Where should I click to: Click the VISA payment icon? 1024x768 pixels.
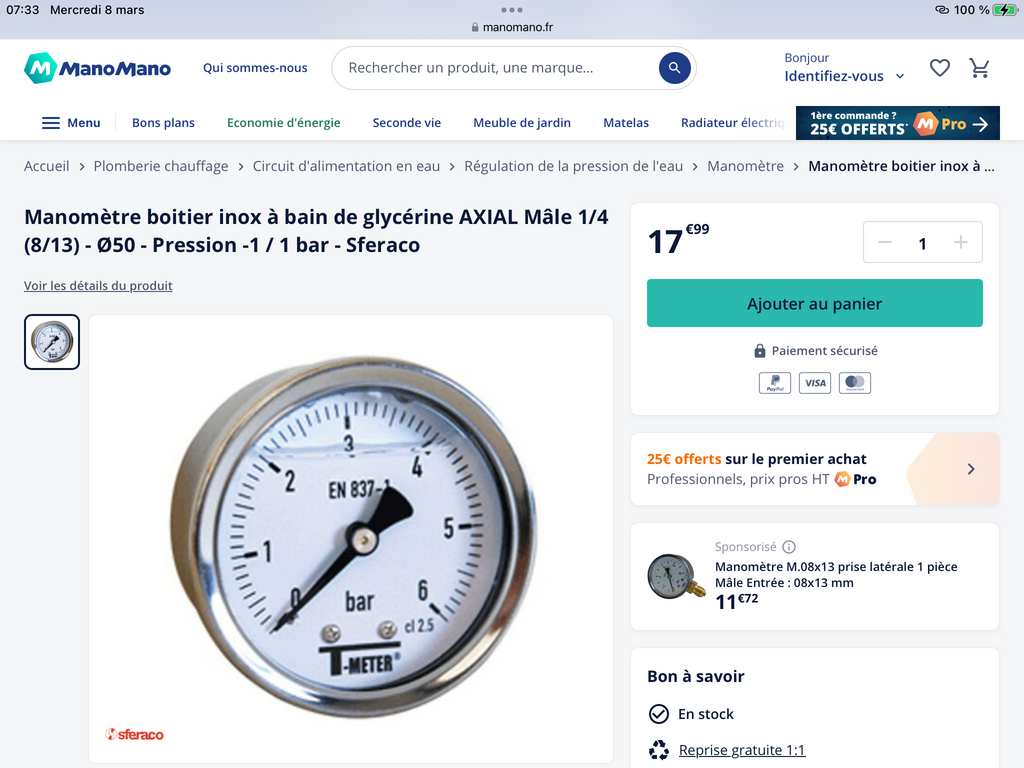pos(815,383)
